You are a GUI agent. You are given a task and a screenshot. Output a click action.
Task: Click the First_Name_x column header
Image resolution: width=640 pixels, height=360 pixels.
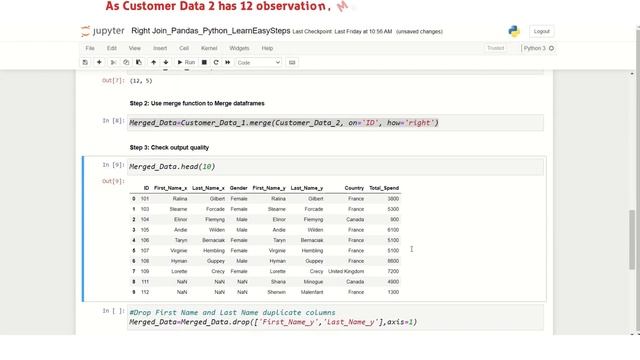click(x=170, y=188)
